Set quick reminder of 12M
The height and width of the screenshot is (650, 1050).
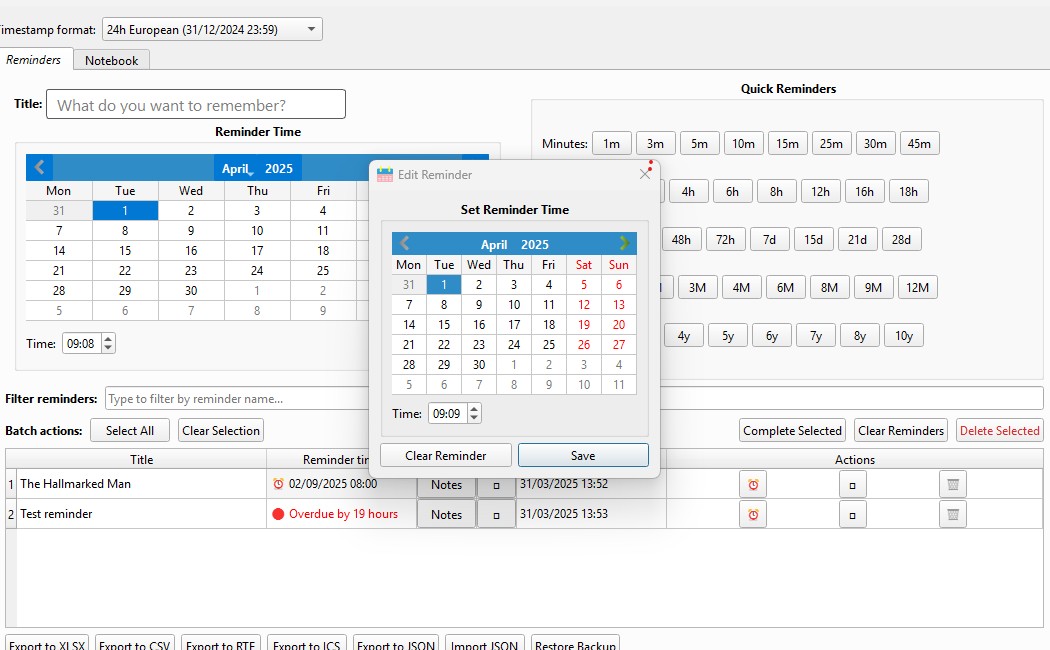click(x=917, y=287)
